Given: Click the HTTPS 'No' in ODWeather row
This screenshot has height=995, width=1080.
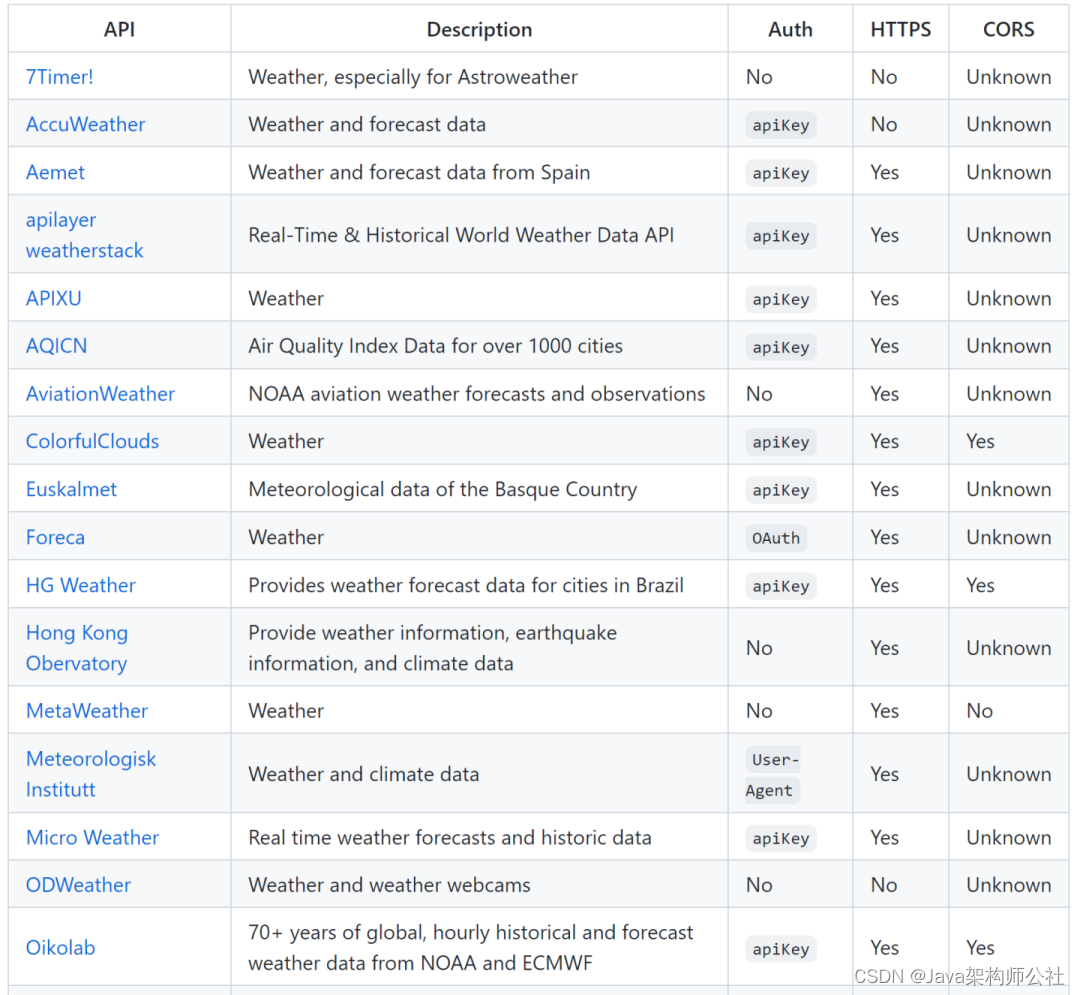Looking at the screenshot, I should [x=884, y=885].
